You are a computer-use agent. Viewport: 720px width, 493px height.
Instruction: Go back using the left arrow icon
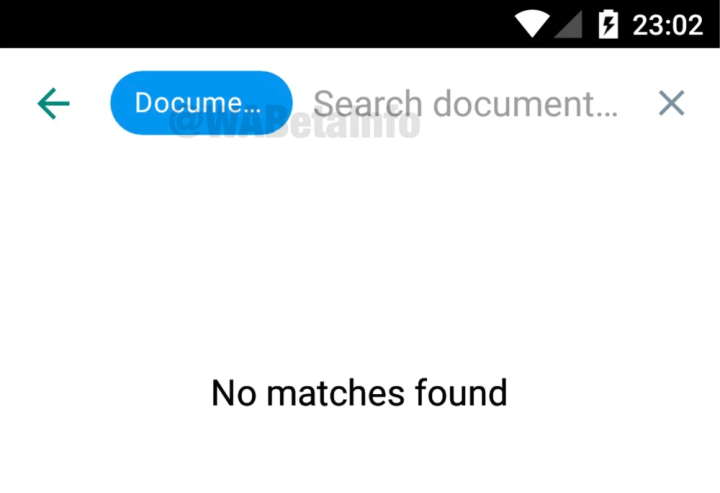point(53,103)
